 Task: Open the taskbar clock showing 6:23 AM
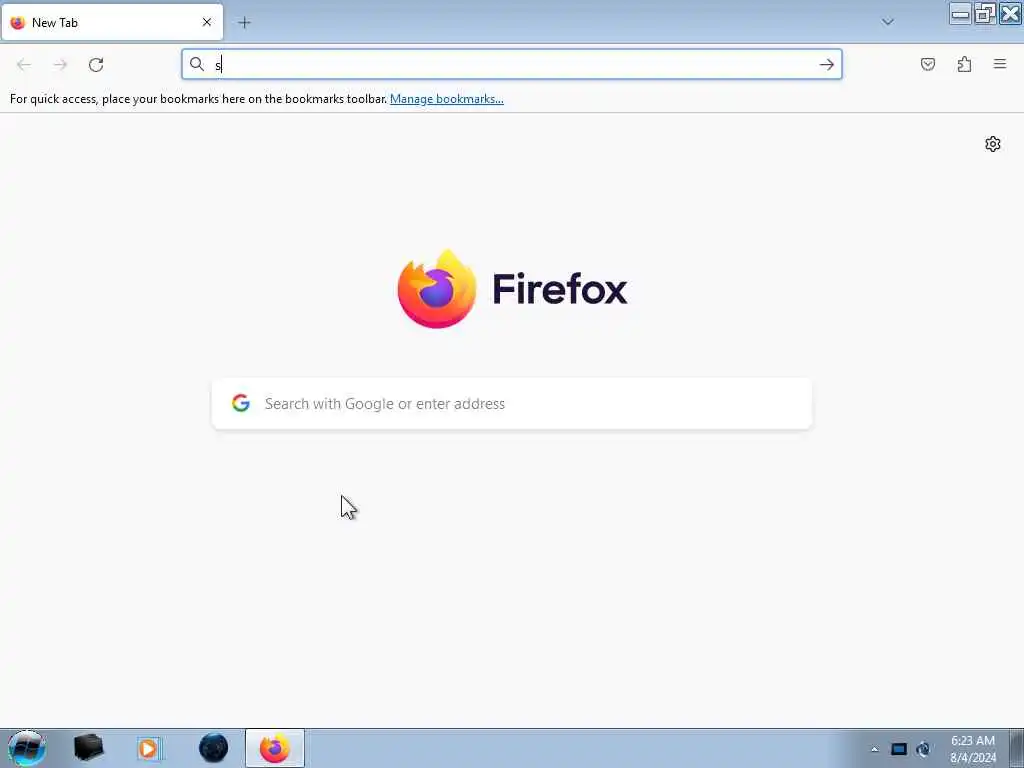click(973, 749)
